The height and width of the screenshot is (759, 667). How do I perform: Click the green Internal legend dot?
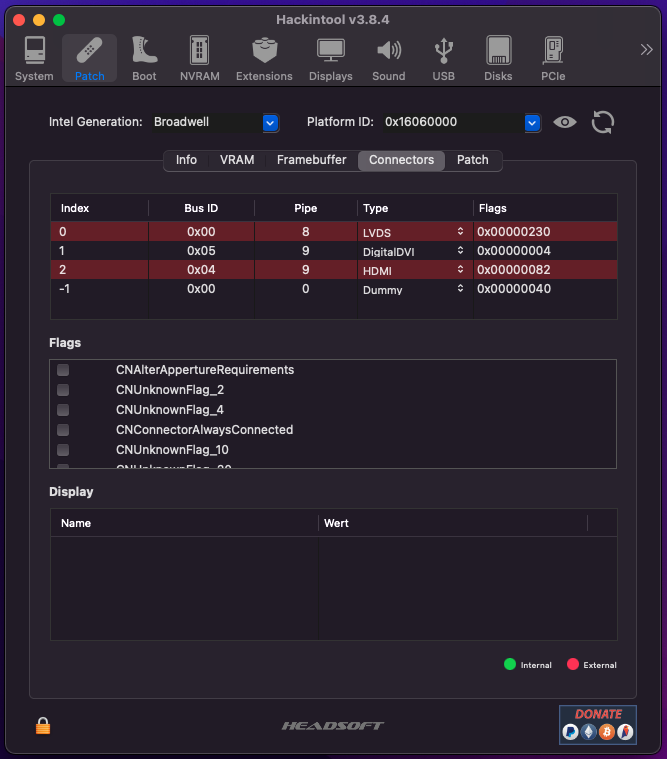510,664
